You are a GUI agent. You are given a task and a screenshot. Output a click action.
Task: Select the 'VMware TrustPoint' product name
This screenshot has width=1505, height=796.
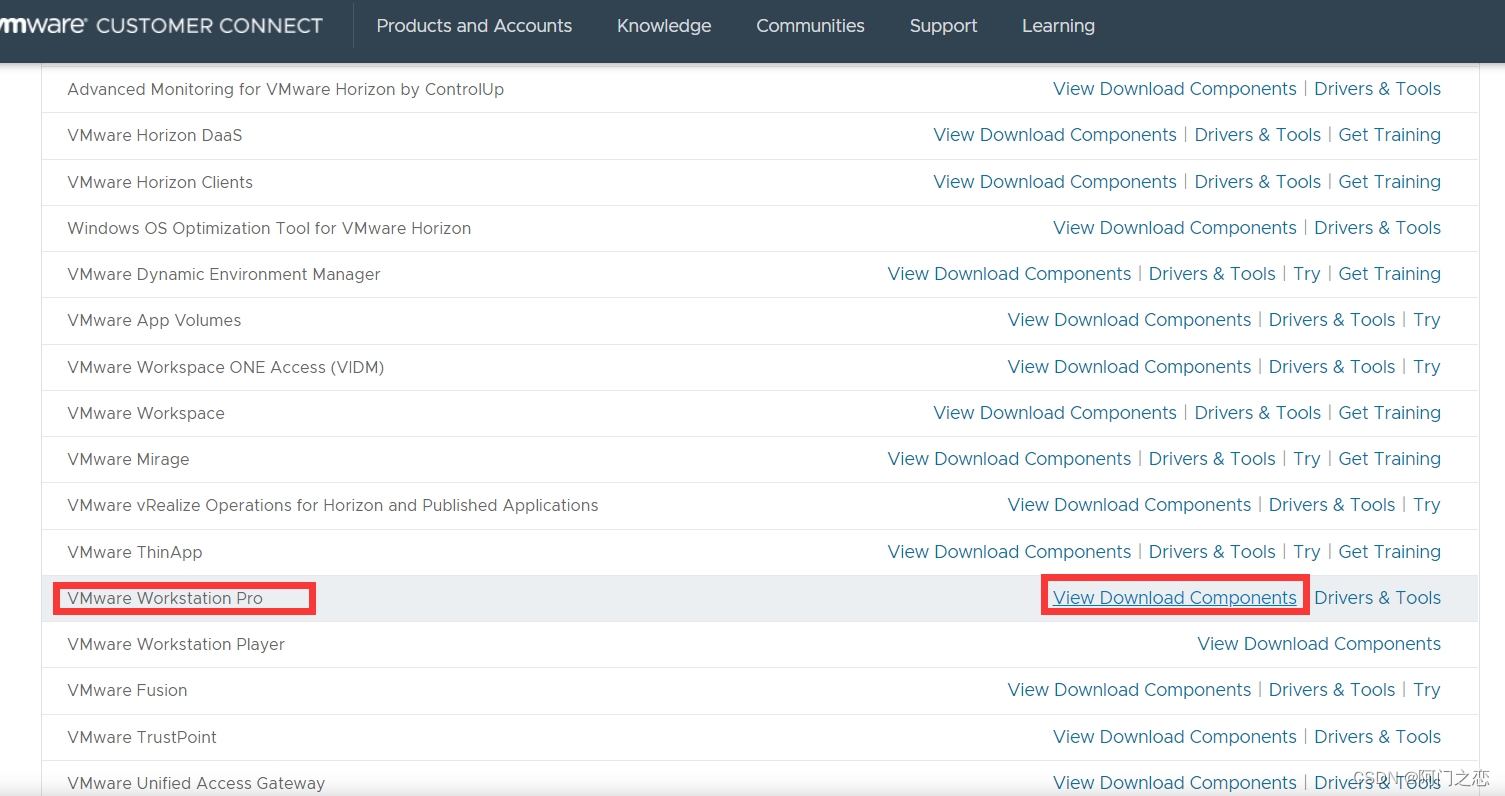(x=142, y=737)
